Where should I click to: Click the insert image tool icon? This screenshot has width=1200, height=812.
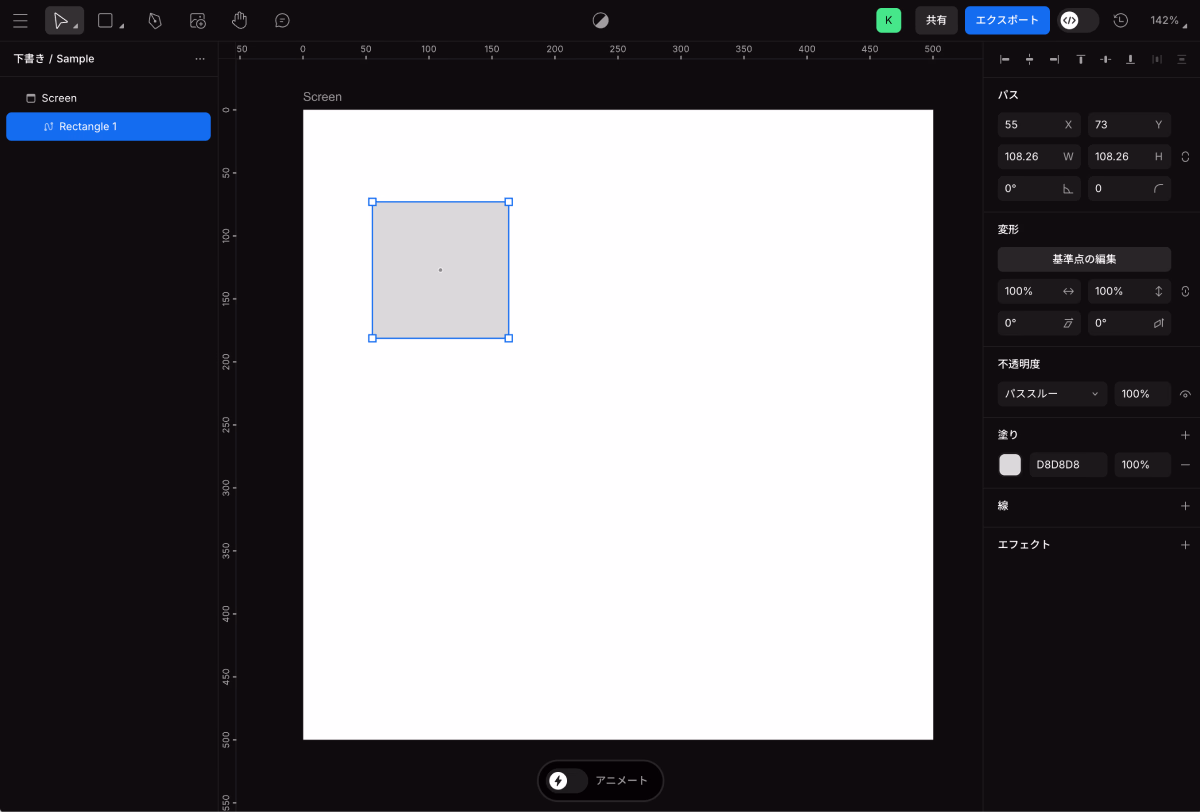pos(198,21)
